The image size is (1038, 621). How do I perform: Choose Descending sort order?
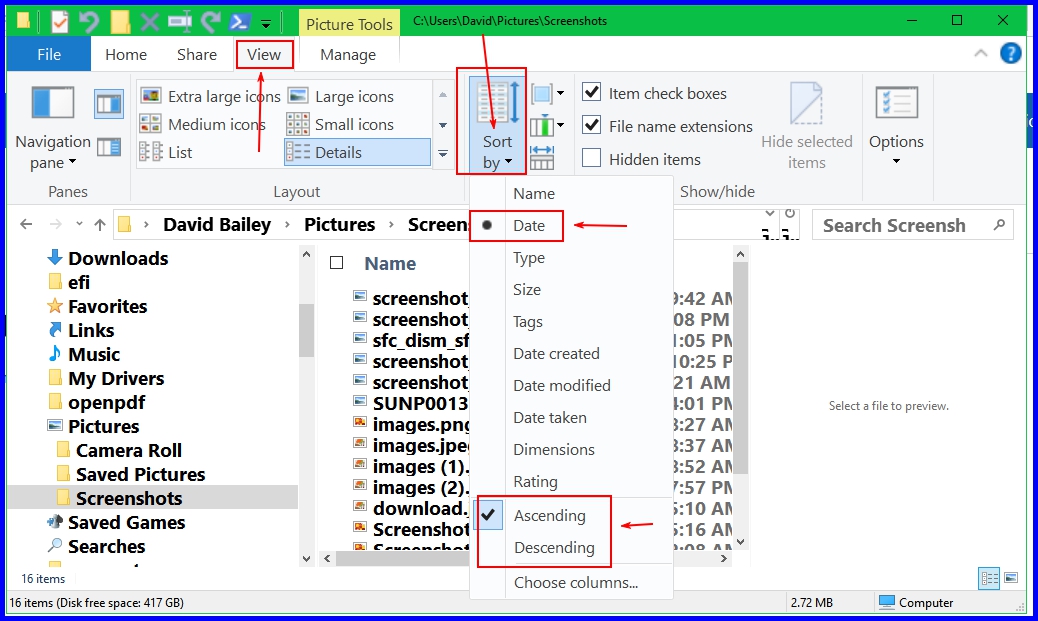tap(553, 548)
